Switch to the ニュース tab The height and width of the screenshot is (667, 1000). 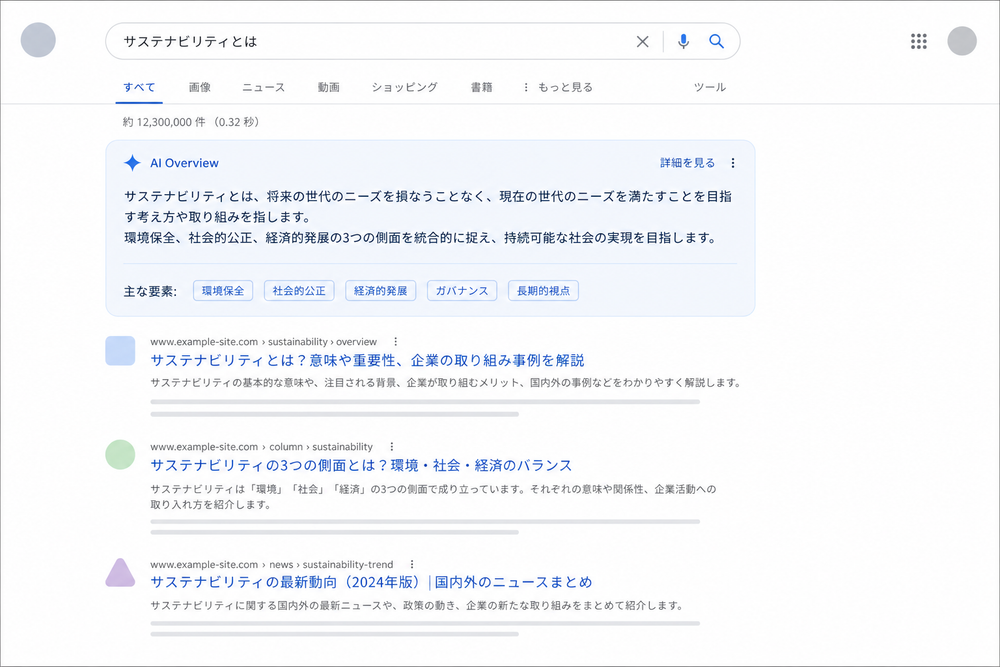[263, 87]
